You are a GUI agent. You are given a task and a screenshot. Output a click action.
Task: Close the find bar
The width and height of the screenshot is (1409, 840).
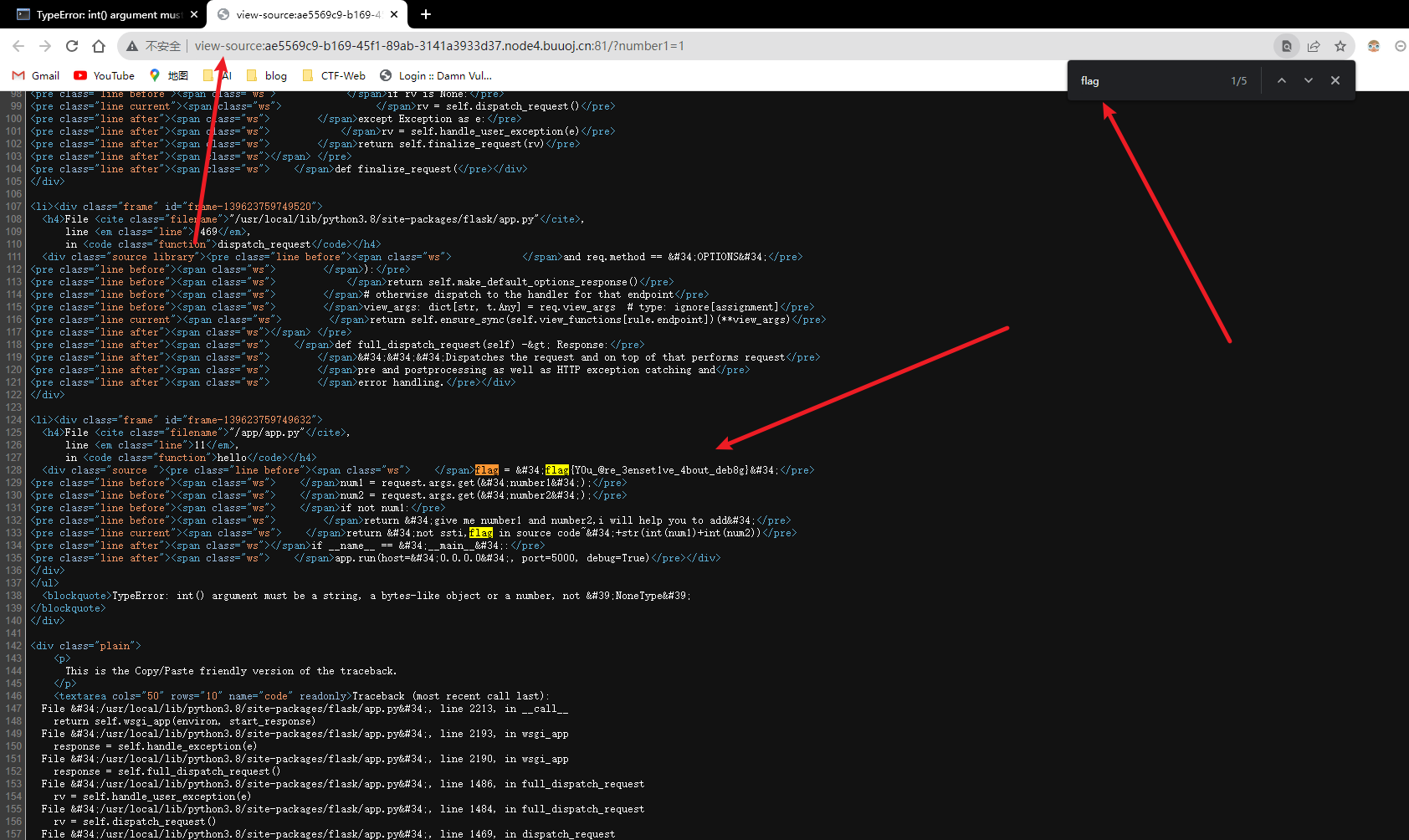[x=1335, y=80]
